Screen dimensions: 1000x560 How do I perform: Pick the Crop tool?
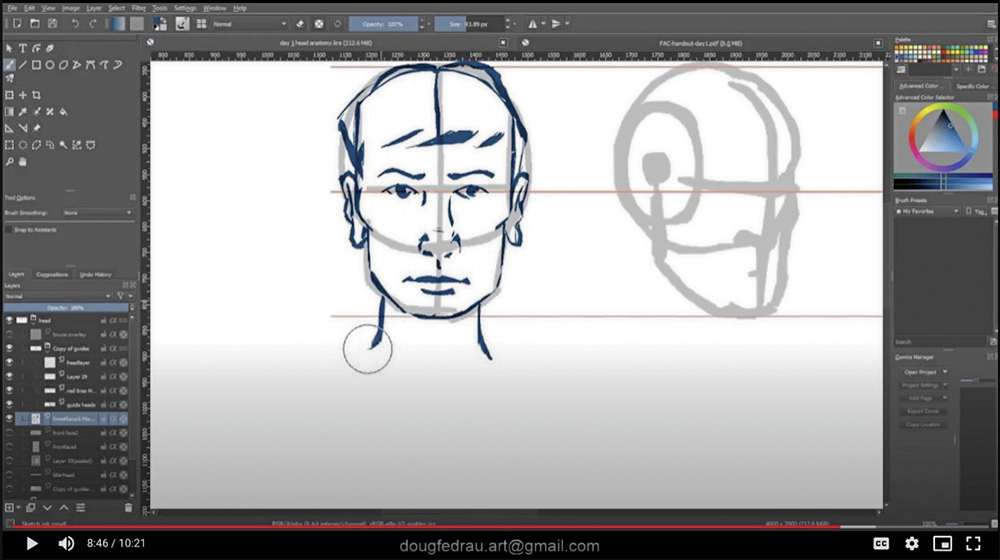37,95
